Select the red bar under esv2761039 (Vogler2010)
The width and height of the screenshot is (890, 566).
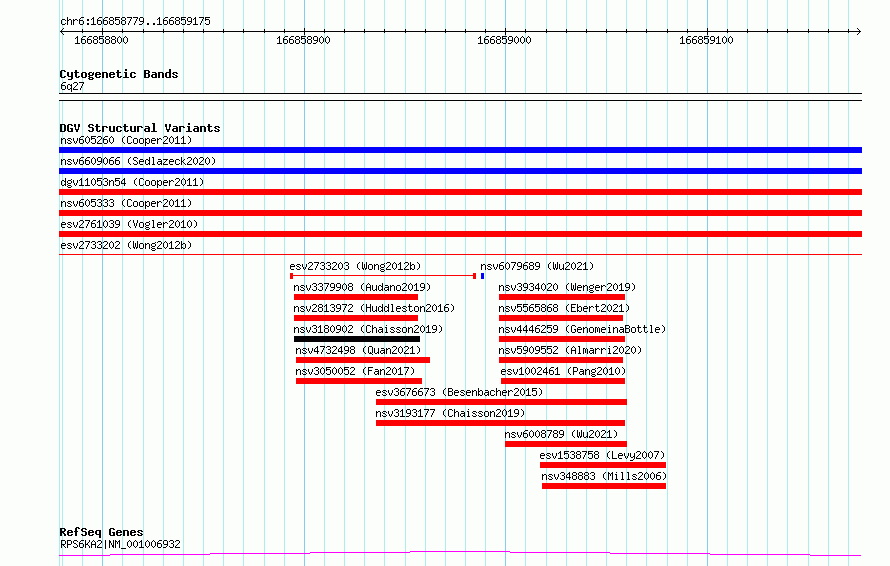click(x=460, y=234)
